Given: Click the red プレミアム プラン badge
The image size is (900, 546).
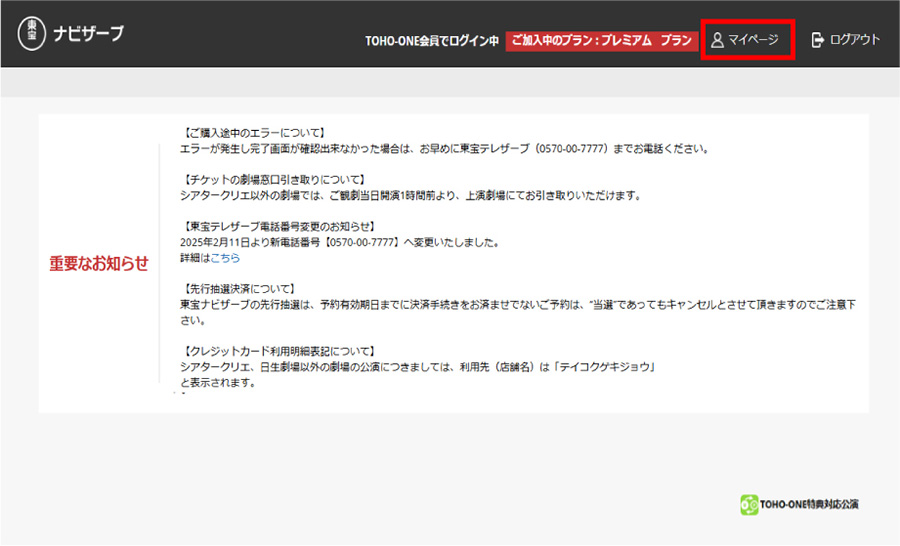Looking at the screenshot, I should (x=601, y=41).
